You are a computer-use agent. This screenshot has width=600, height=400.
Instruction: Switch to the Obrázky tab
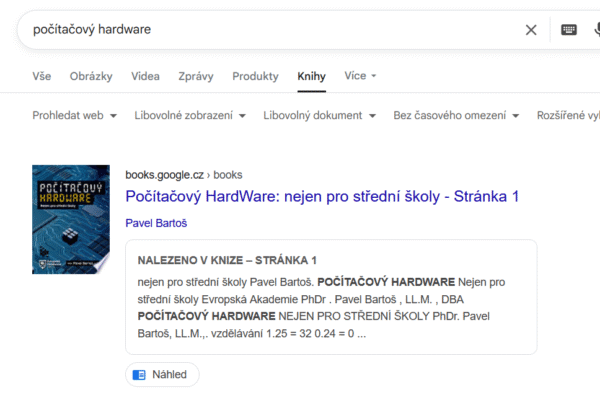coord(91,76)
